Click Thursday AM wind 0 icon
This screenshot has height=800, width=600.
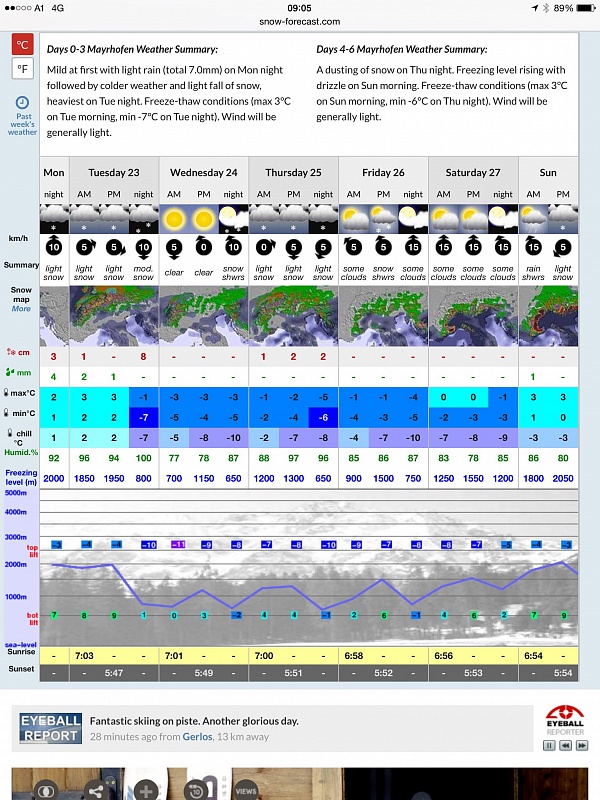click(x=264, y=247)
